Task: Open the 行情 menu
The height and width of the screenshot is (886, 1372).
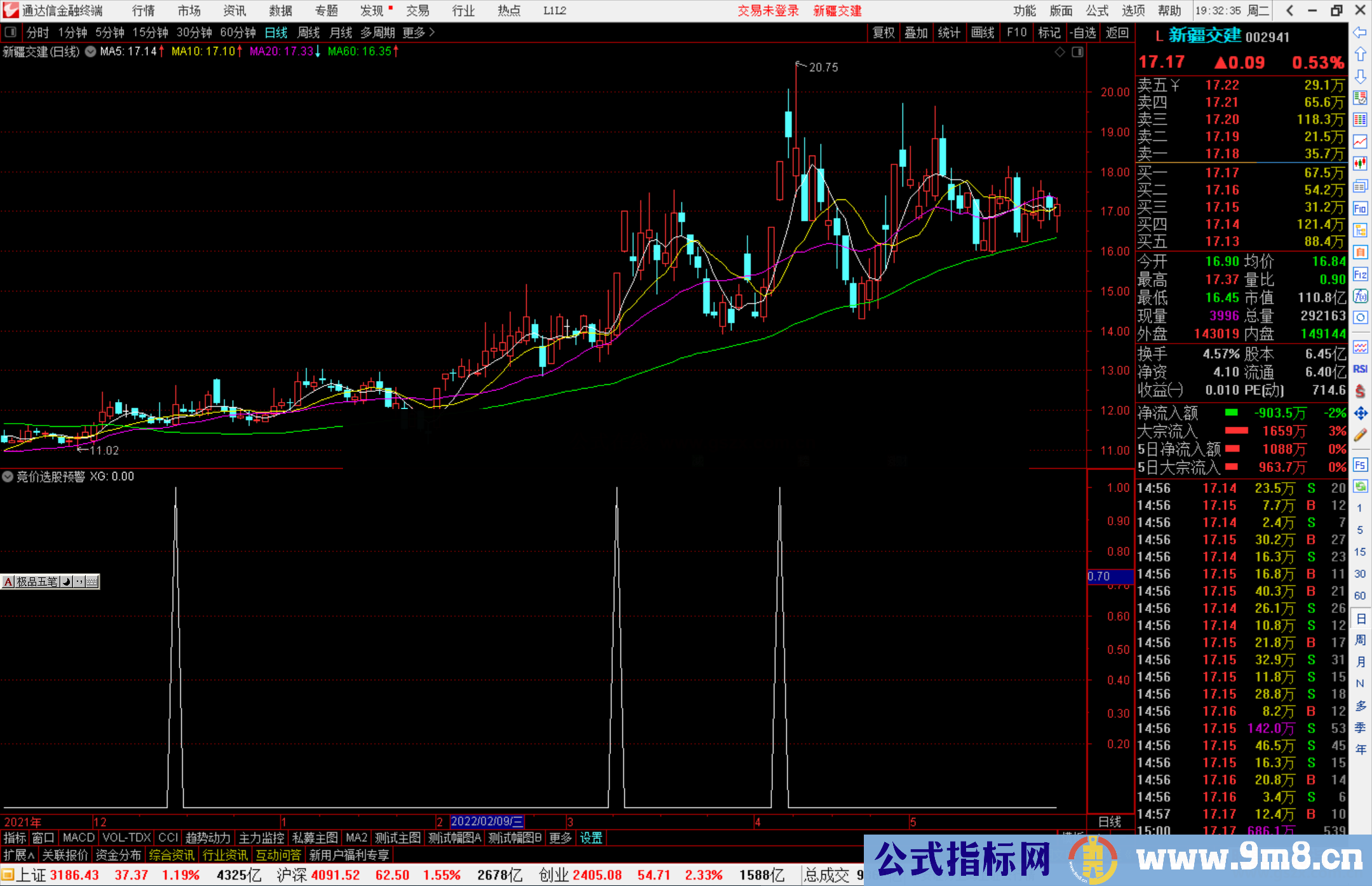Action: (143, 11)
